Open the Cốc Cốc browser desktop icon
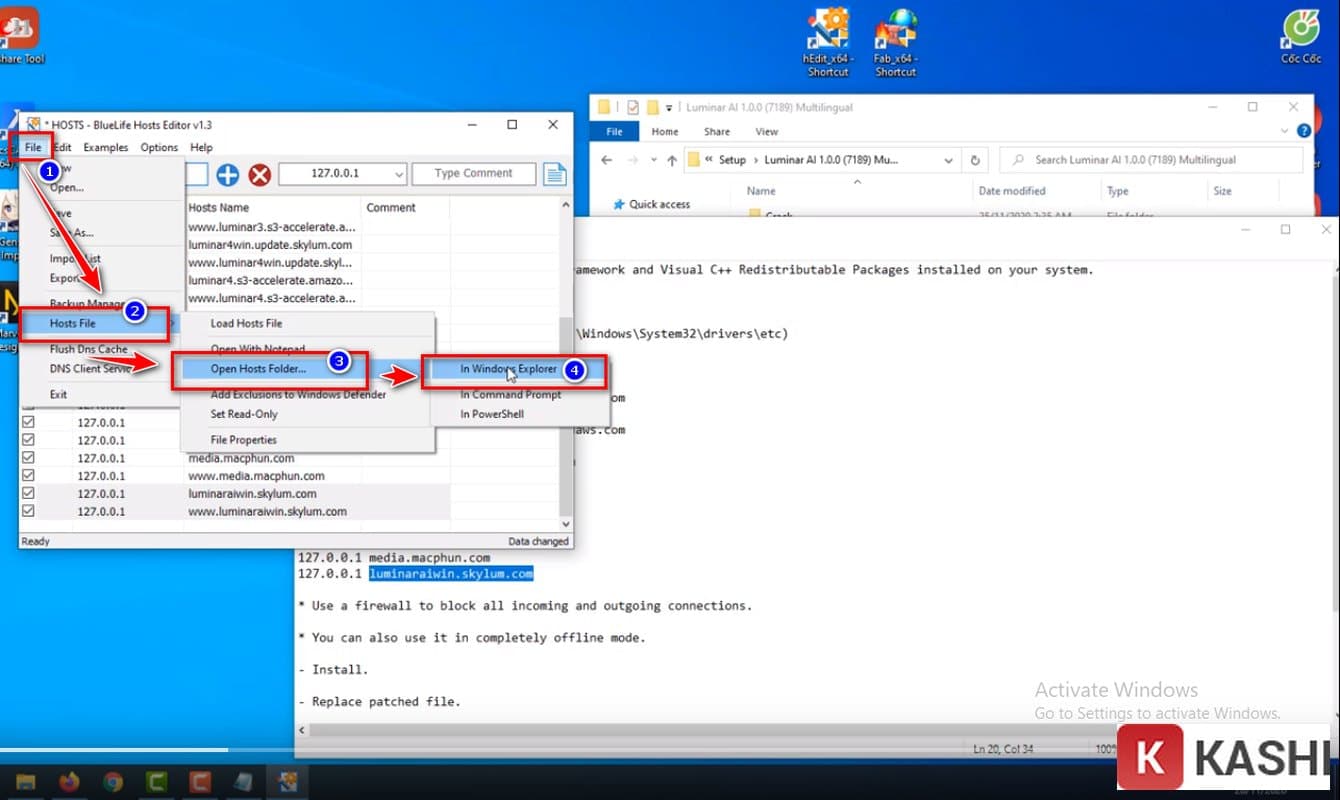The width and height of the screenshot is (1340, 800). tap(1301, 37)
